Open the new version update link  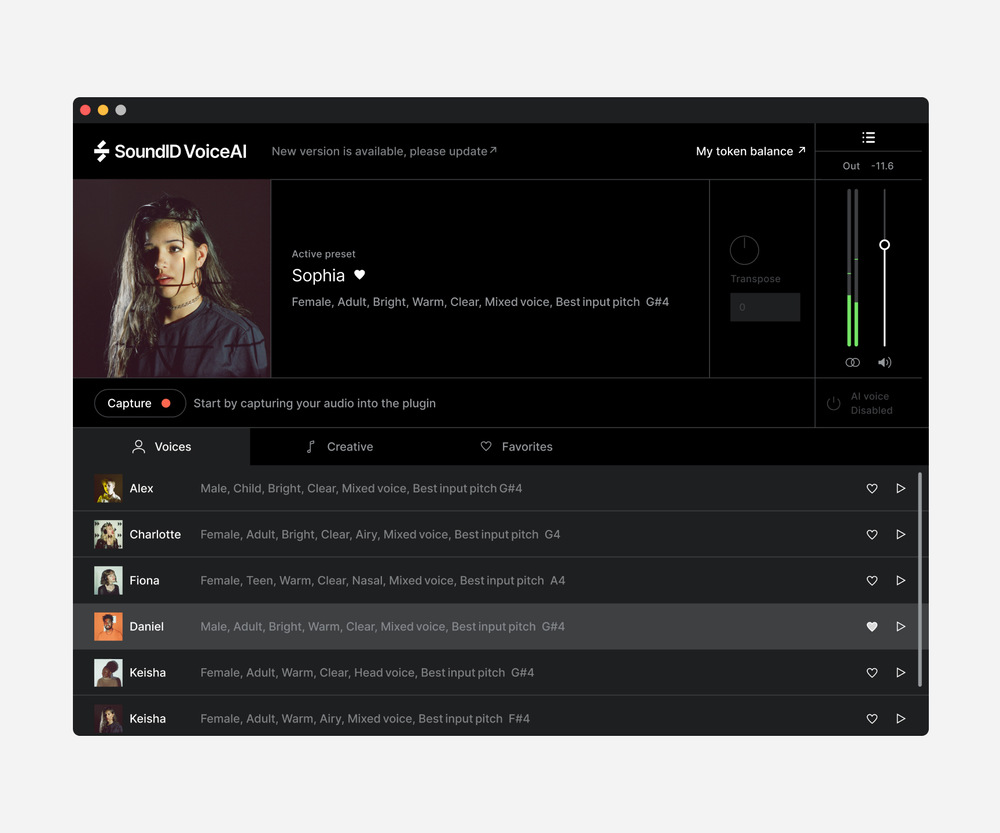pos(384,151)
